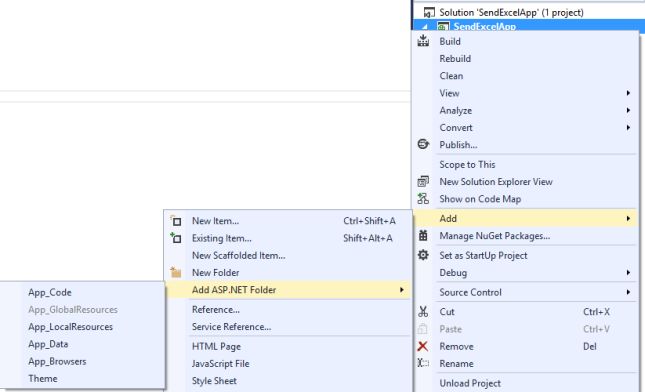Click the Ctrl+V shortcut text
This screenshot has height=392, width=645.
[596, 329]
